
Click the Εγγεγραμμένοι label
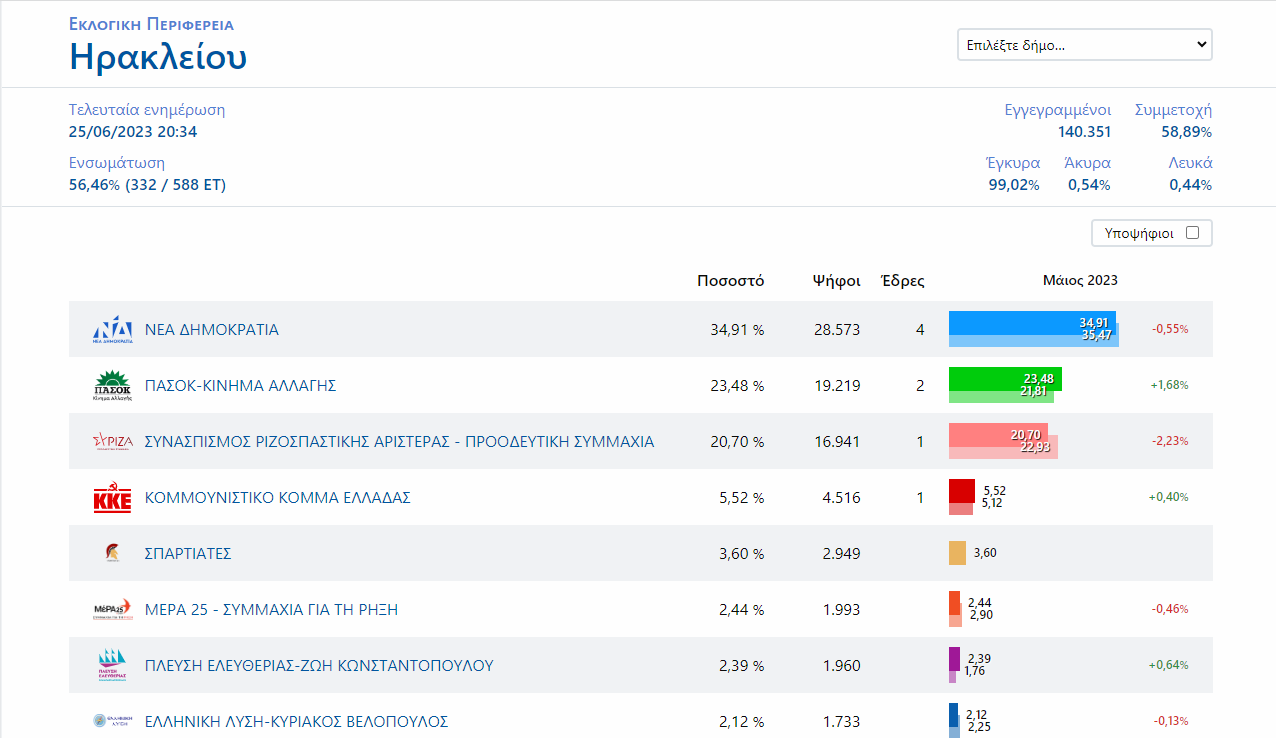click(1058, 110)
